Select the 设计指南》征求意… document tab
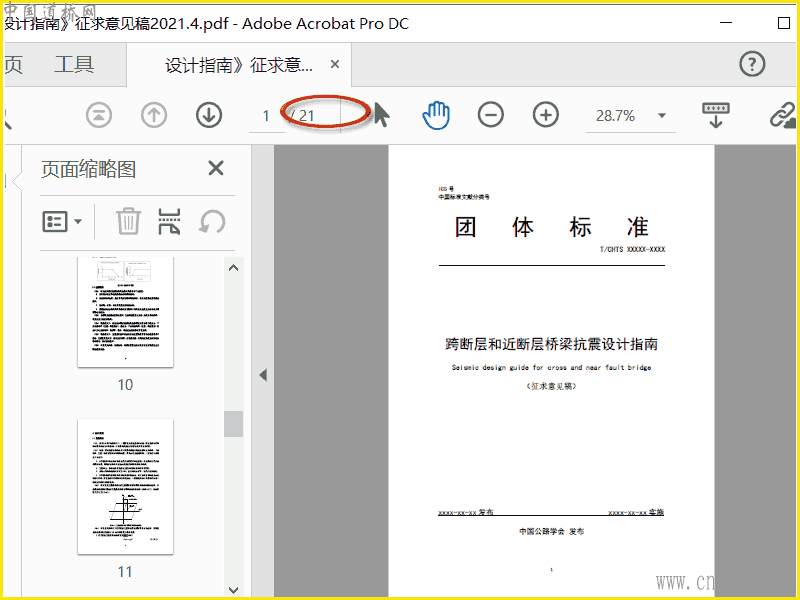The image size is (800, 600). click(239, 65)
